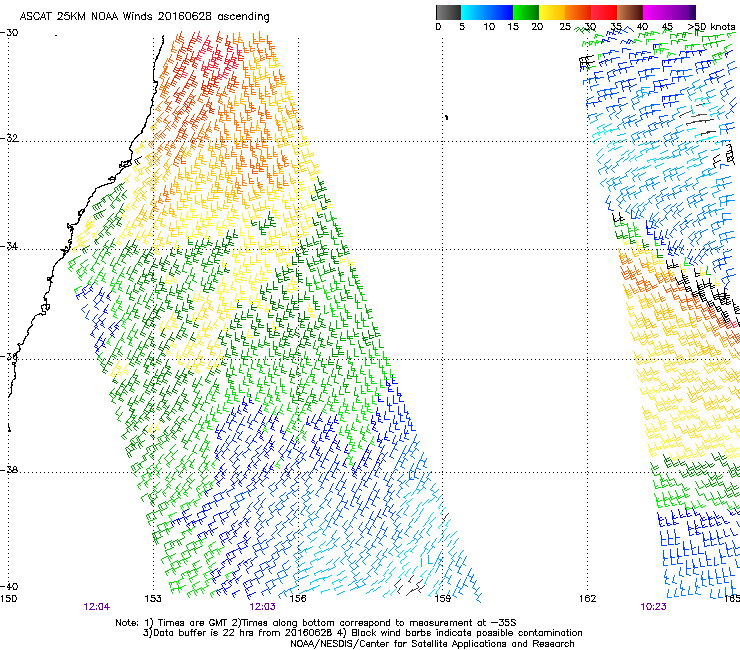Click the longitude label '159'
The height and width of the screenshot is (650, 740).
442,599
